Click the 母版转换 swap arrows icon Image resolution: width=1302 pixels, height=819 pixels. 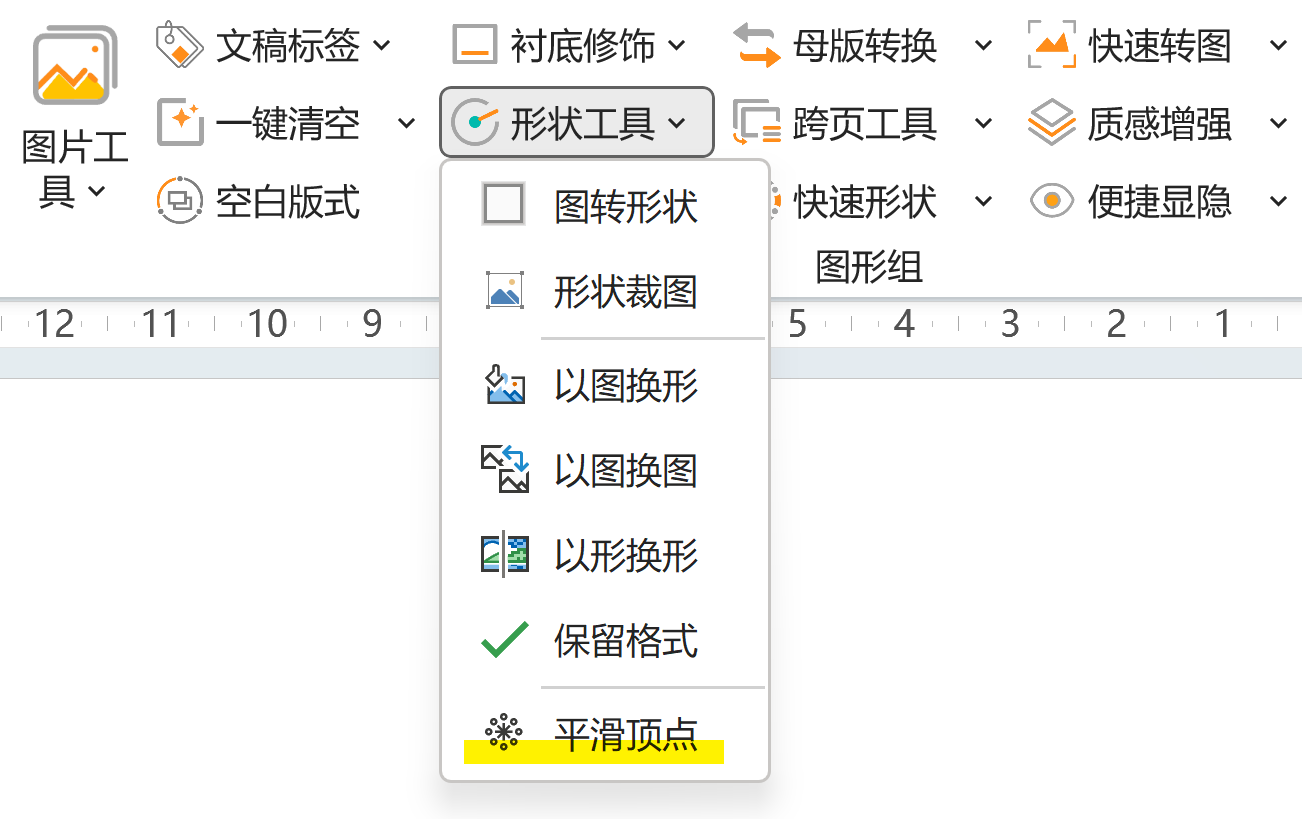[756, 45]
